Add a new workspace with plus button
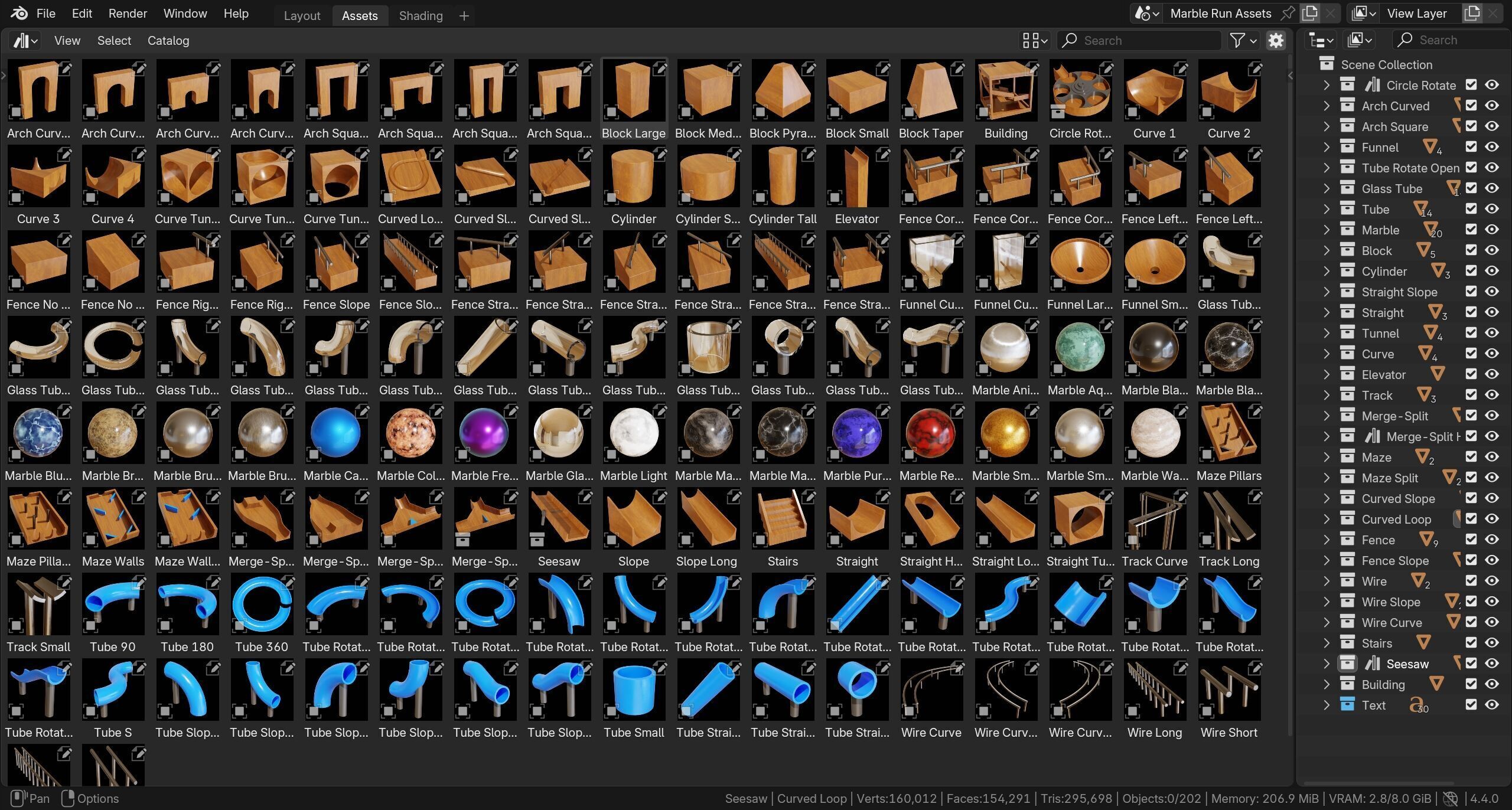The image size is (1512, 810). tap(464, 16)
